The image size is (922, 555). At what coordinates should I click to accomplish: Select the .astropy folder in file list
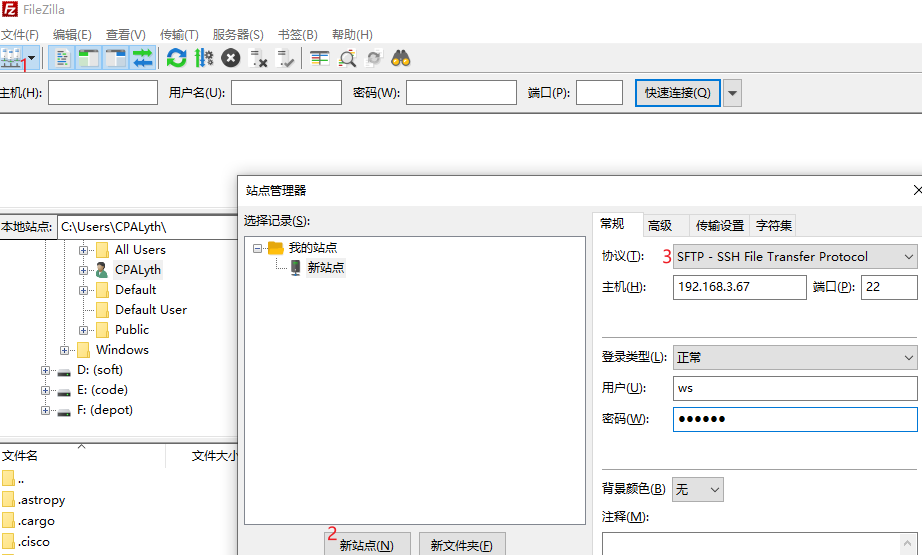[x=41, y=500]
